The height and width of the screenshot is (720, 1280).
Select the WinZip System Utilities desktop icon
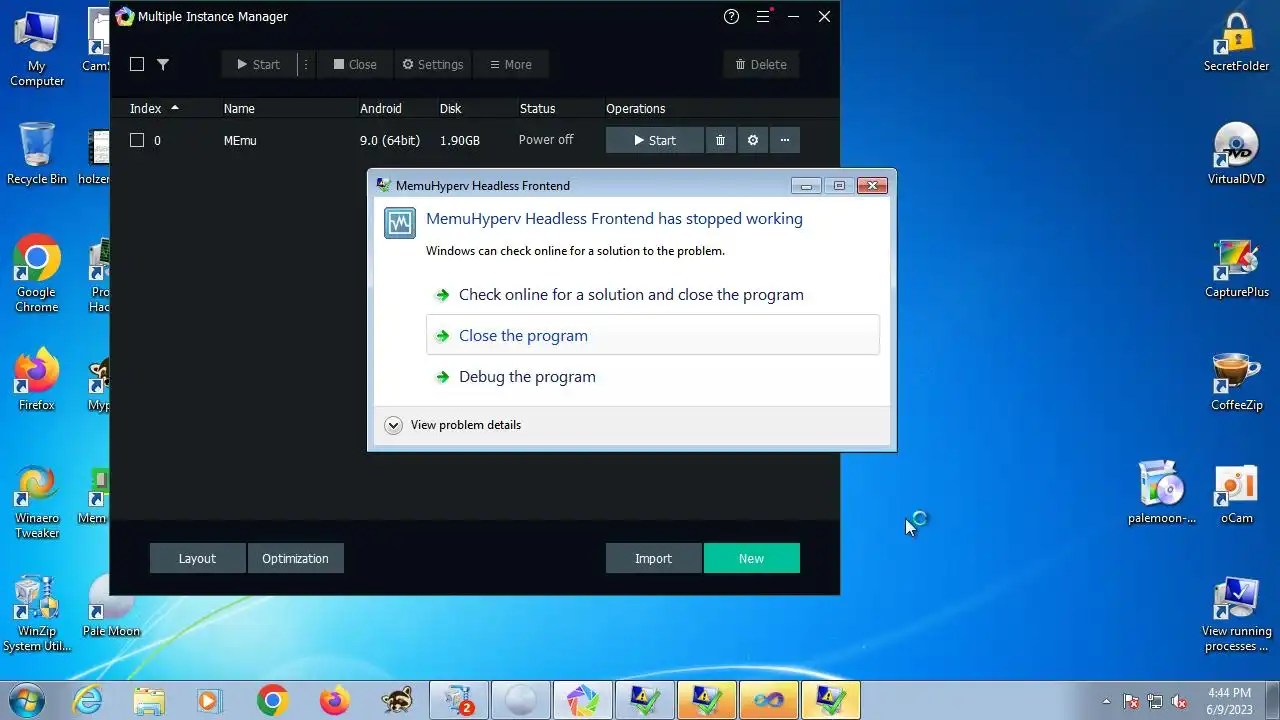[x=37, y=613]
